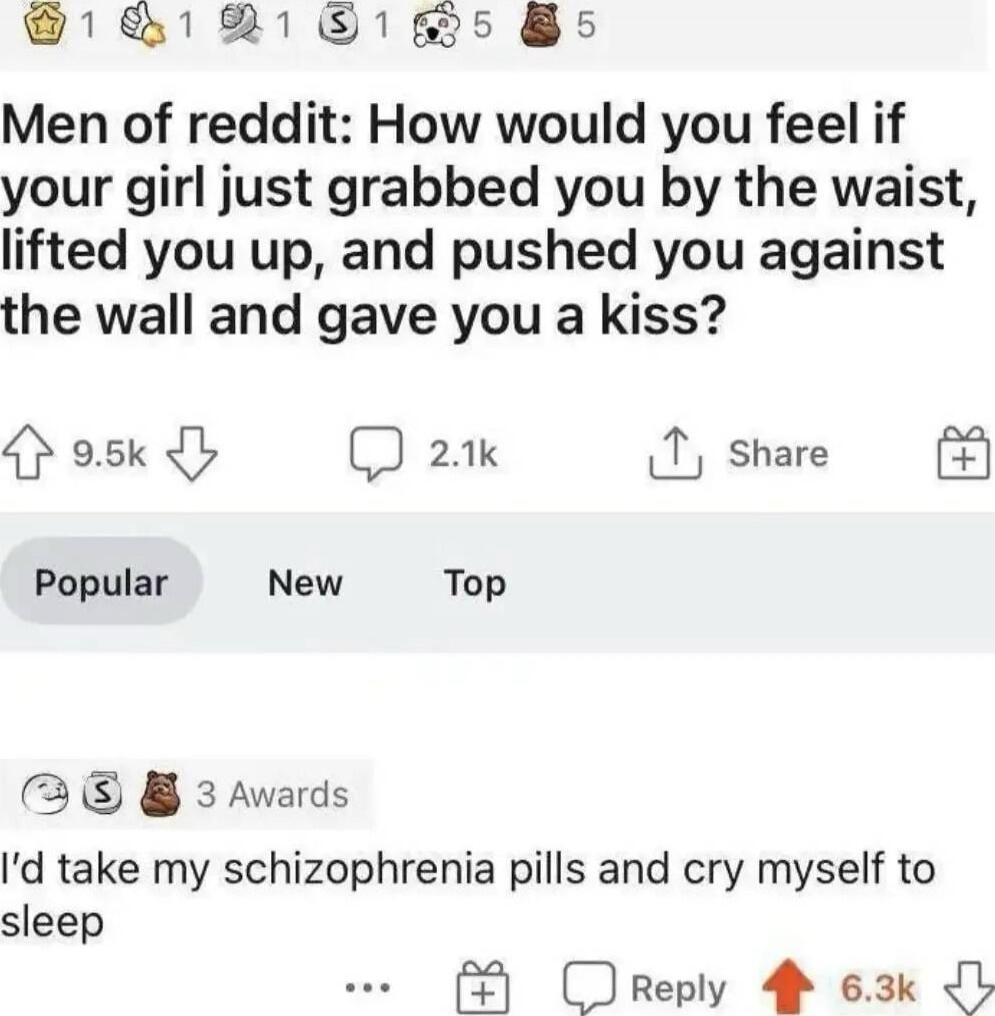Click the bear award icon on post
The height and width of the screenshot is (1016, 995).
coord(543,27)
